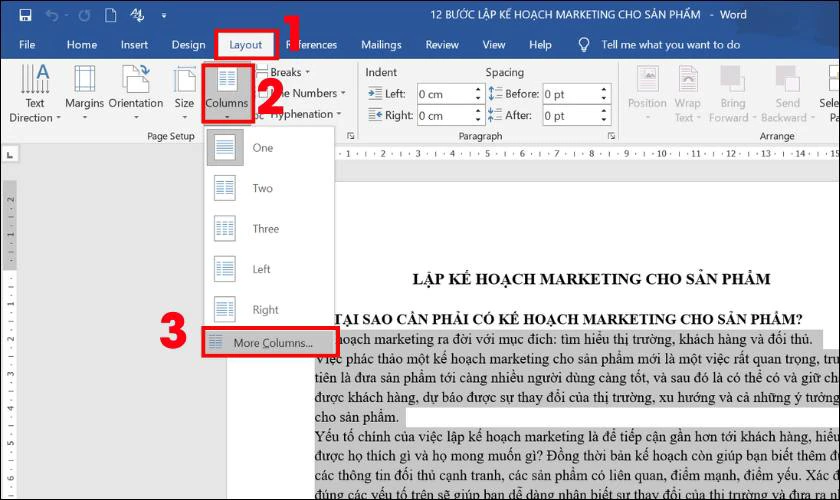This screenshot has width=840, height=500.
Task: Open the Help tab
Action: (540, 45)
